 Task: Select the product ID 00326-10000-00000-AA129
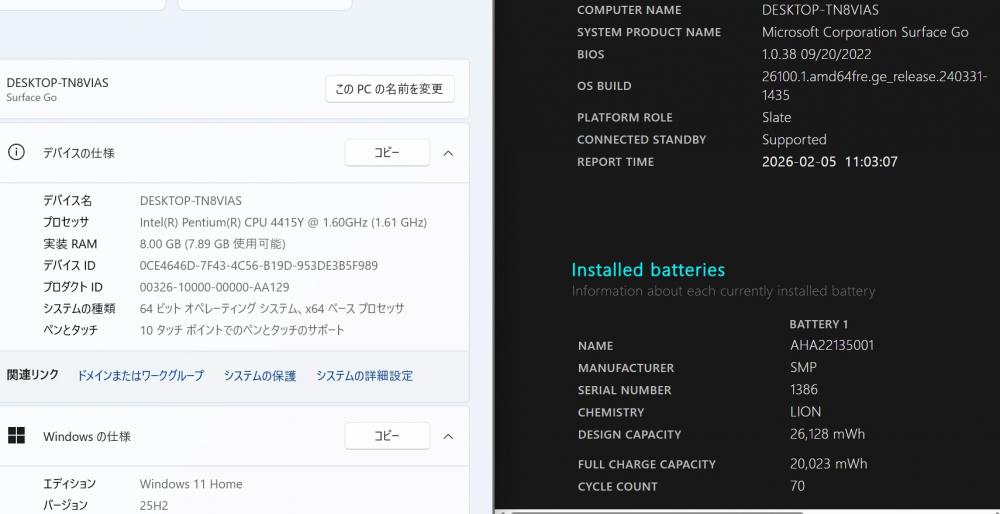point(214,287)
